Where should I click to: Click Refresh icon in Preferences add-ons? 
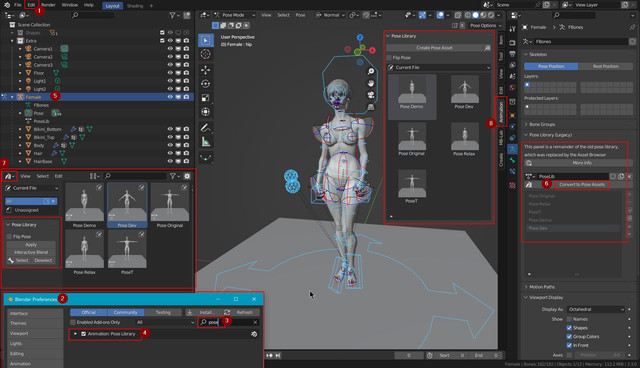coord(227,313)
